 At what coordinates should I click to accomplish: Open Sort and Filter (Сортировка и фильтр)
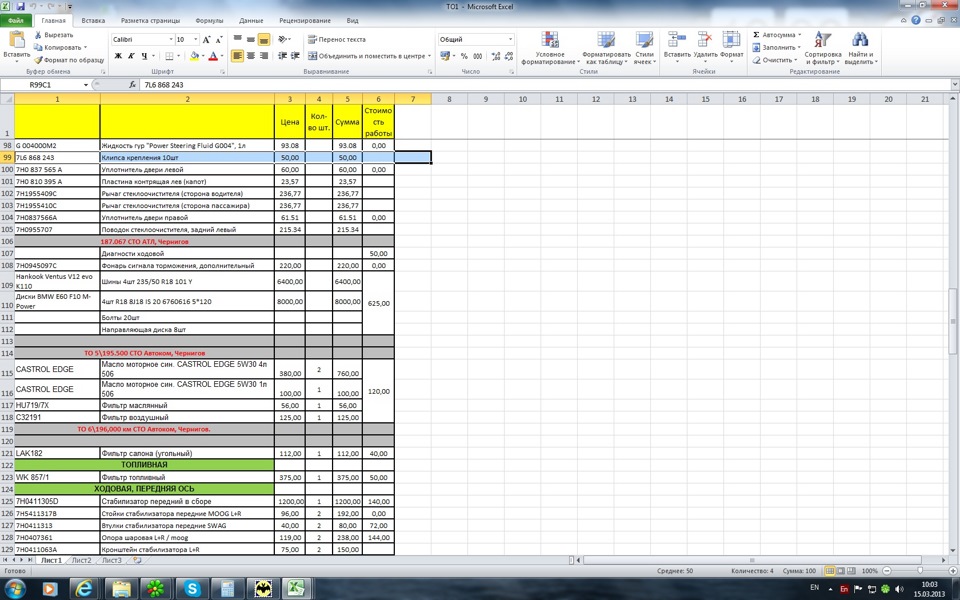pyautogui.click(x=822, y=48)
